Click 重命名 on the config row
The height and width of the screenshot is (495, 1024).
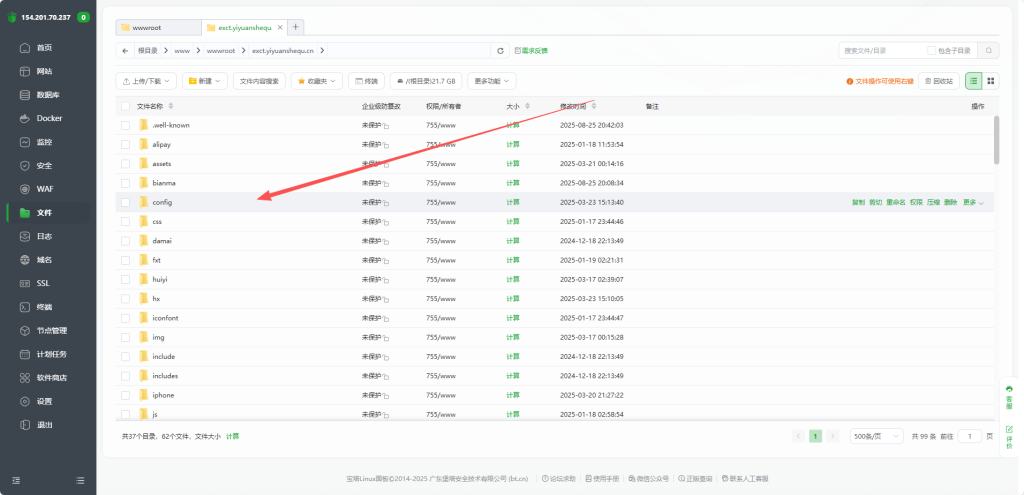(895, 202)
